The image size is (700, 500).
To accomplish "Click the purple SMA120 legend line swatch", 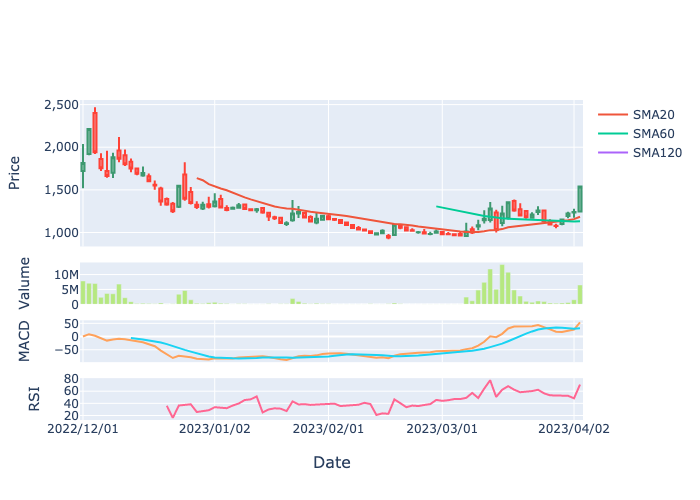I will 613,153.
